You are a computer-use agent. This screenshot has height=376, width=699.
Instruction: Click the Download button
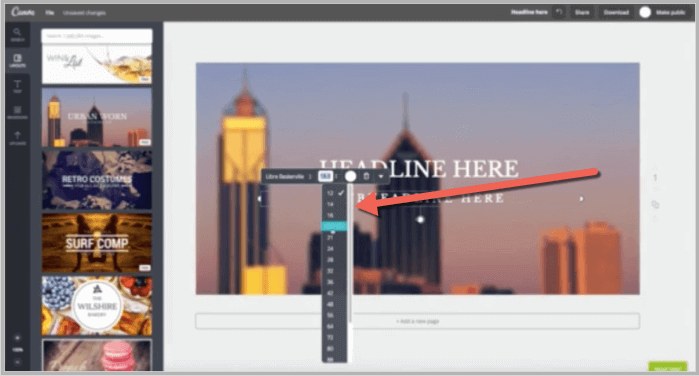click(x=616, y=12)
